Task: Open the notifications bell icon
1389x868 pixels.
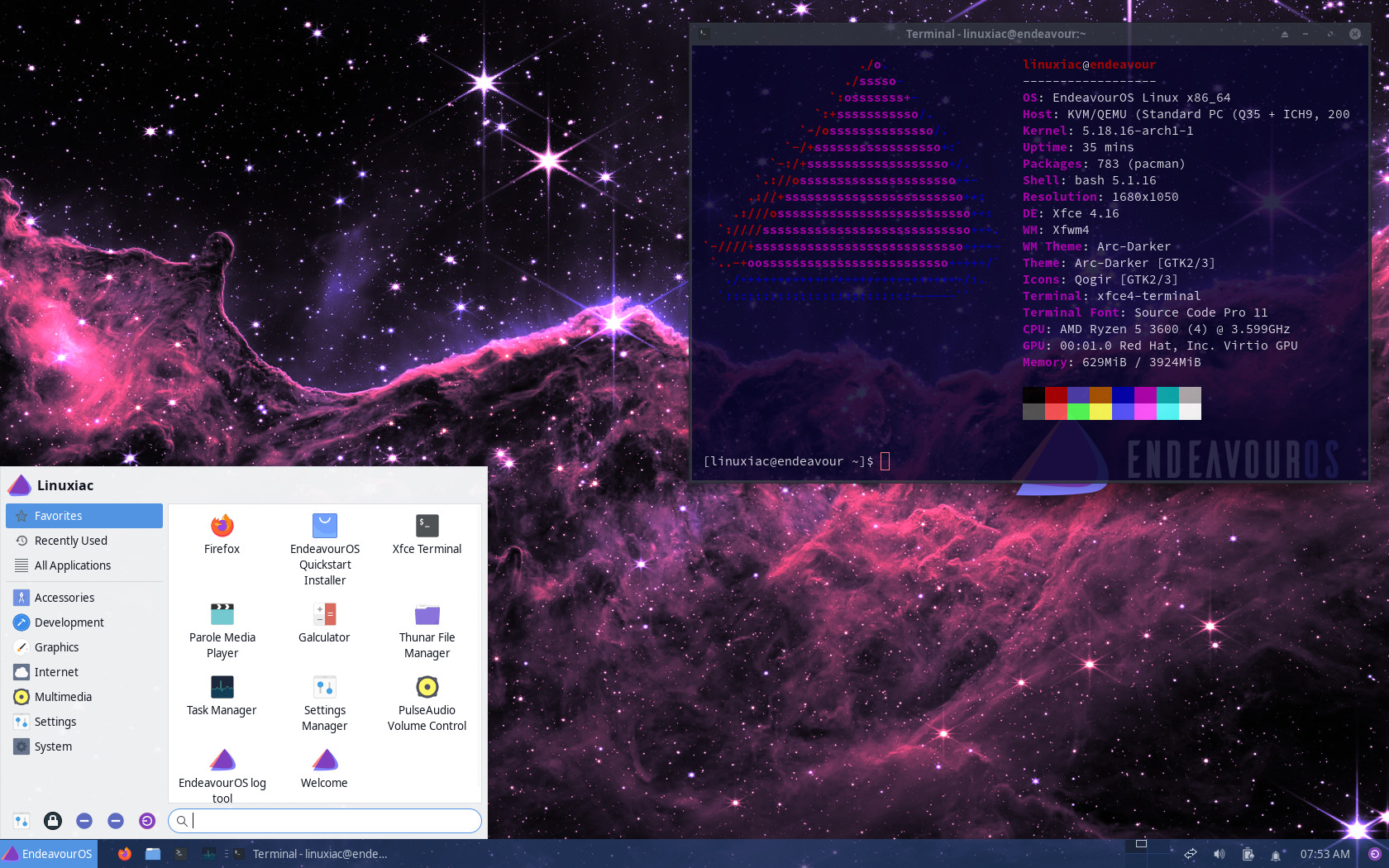Action: coord(1276,854)
